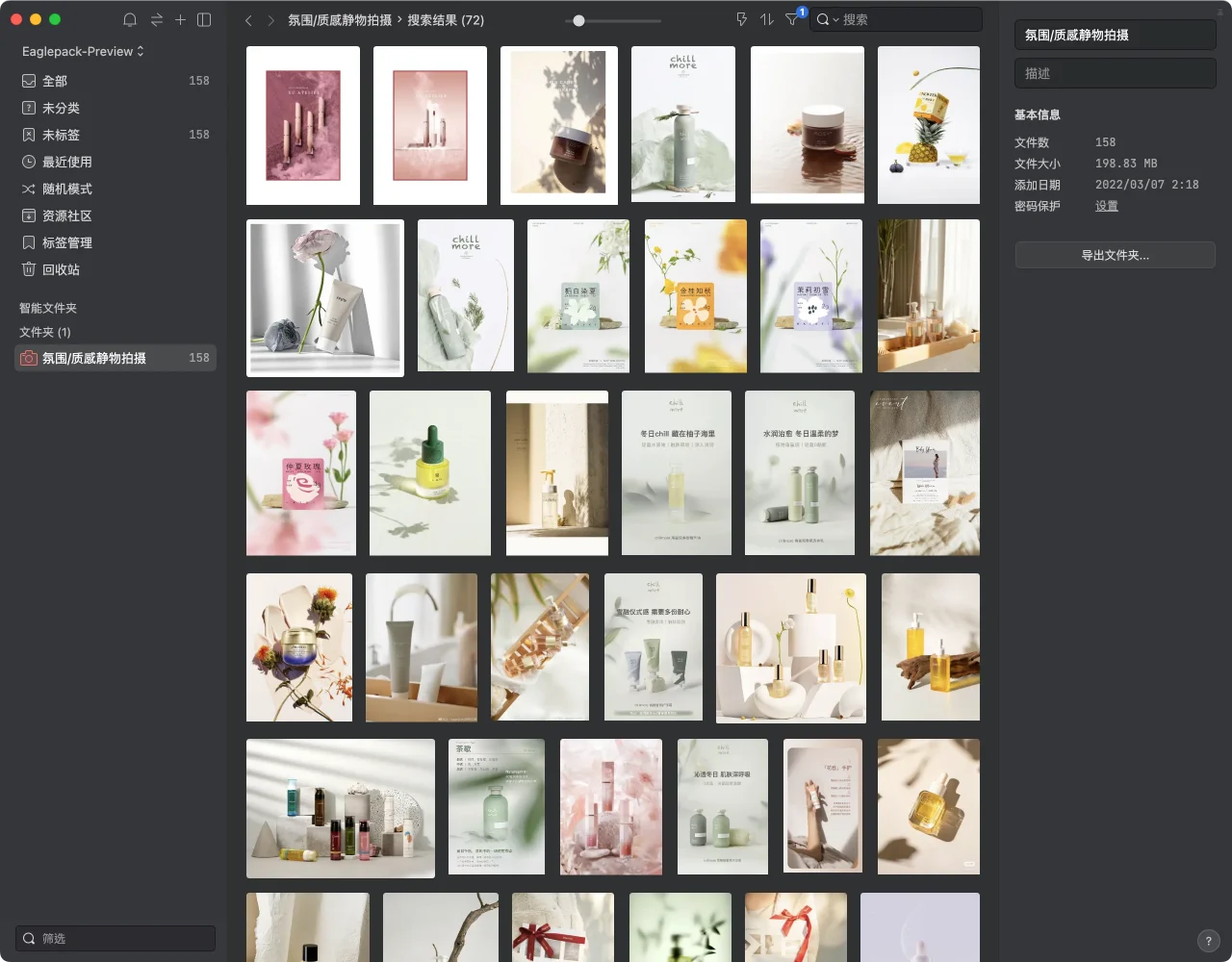1232x962 pixels.
Task: Select 标签管理 in the sidebar
Action: tap(66, 242)
